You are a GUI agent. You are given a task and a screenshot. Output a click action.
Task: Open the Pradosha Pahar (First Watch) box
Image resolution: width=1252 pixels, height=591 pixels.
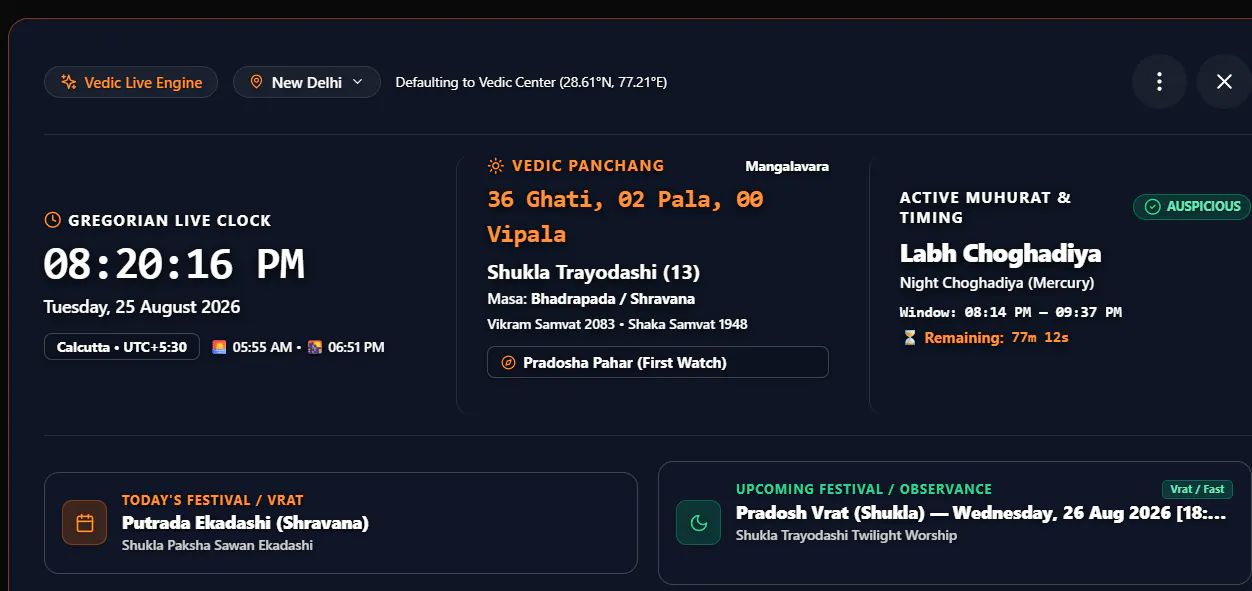click(658, 362)
